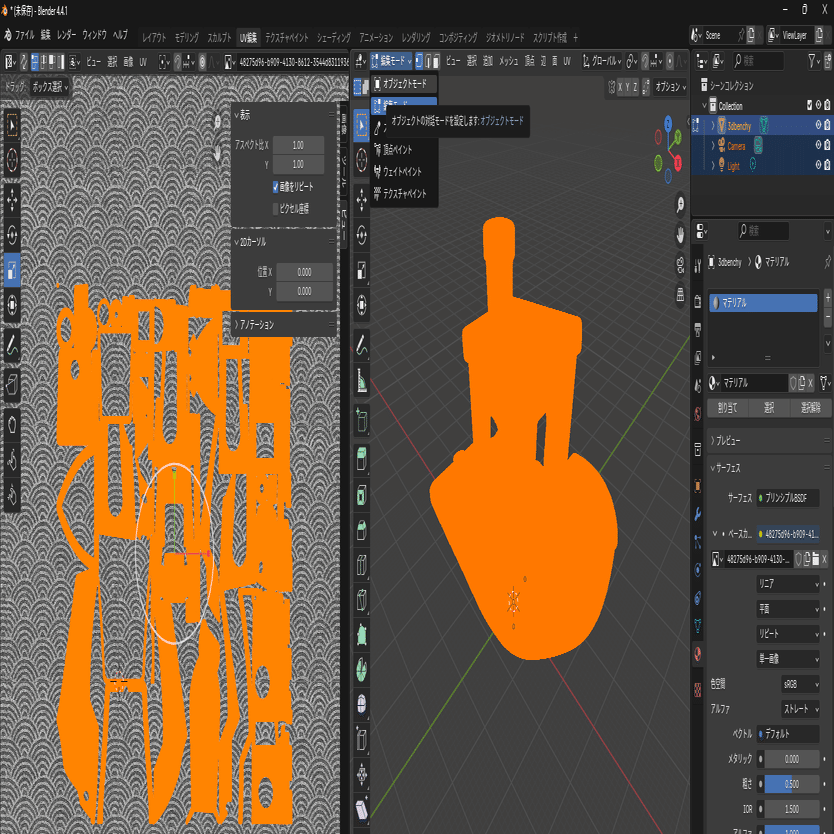Toggle X mirror axis in viewport header

[x=620, y=87]
